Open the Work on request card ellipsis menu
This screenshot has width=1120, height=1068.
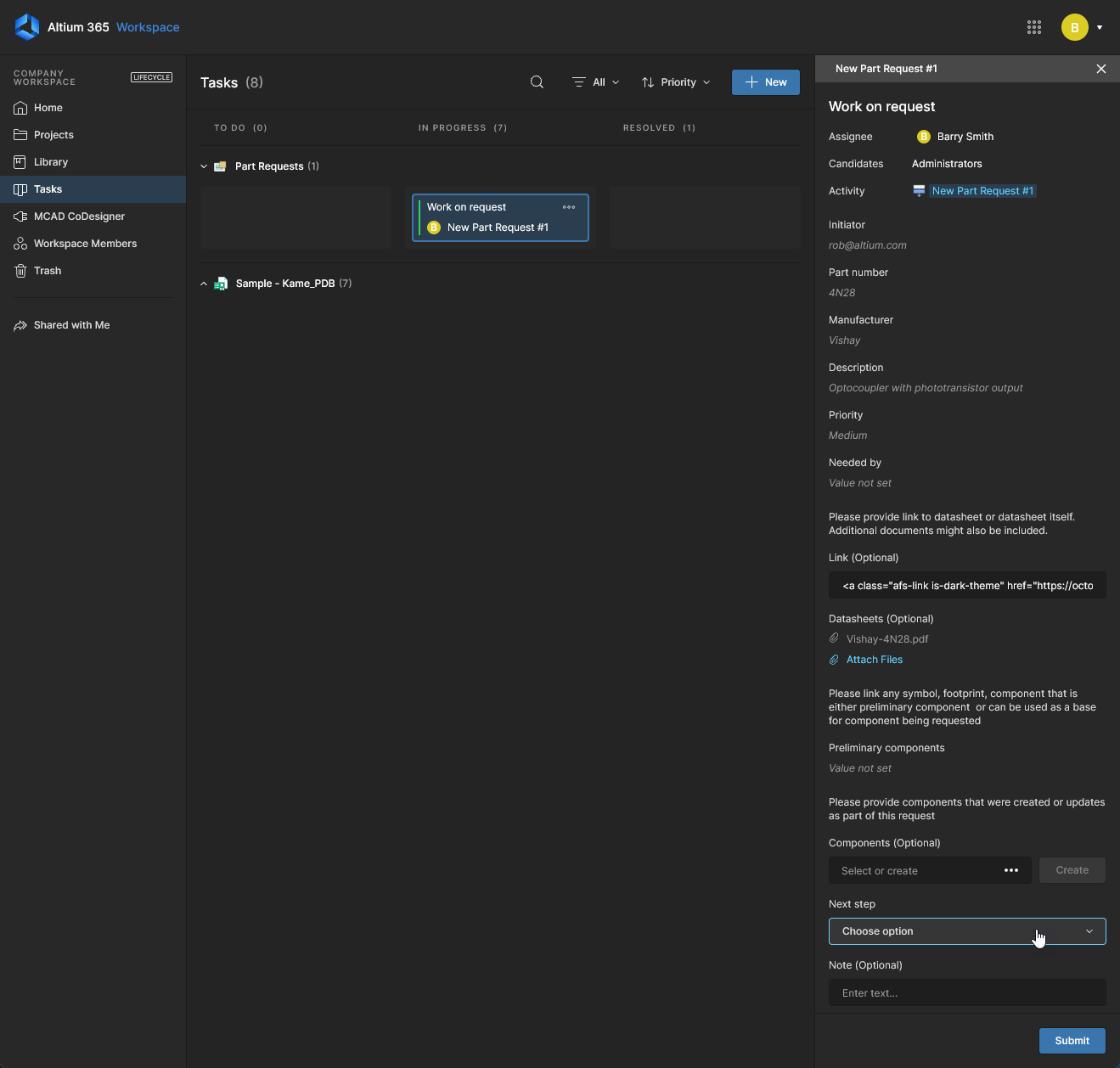(569, 207)
